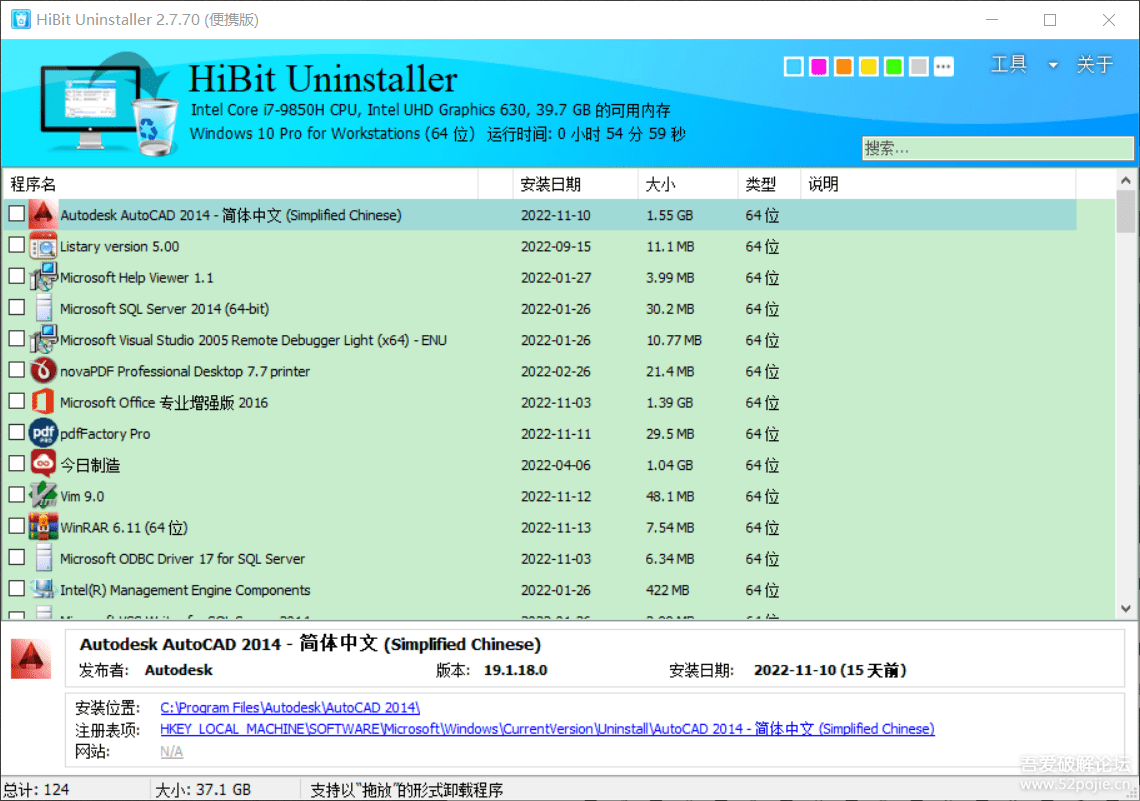The width and height of the screenshot is (1140, 801).
Task: Choose the magenta theme color swatch
Action: tap(819, 67)
